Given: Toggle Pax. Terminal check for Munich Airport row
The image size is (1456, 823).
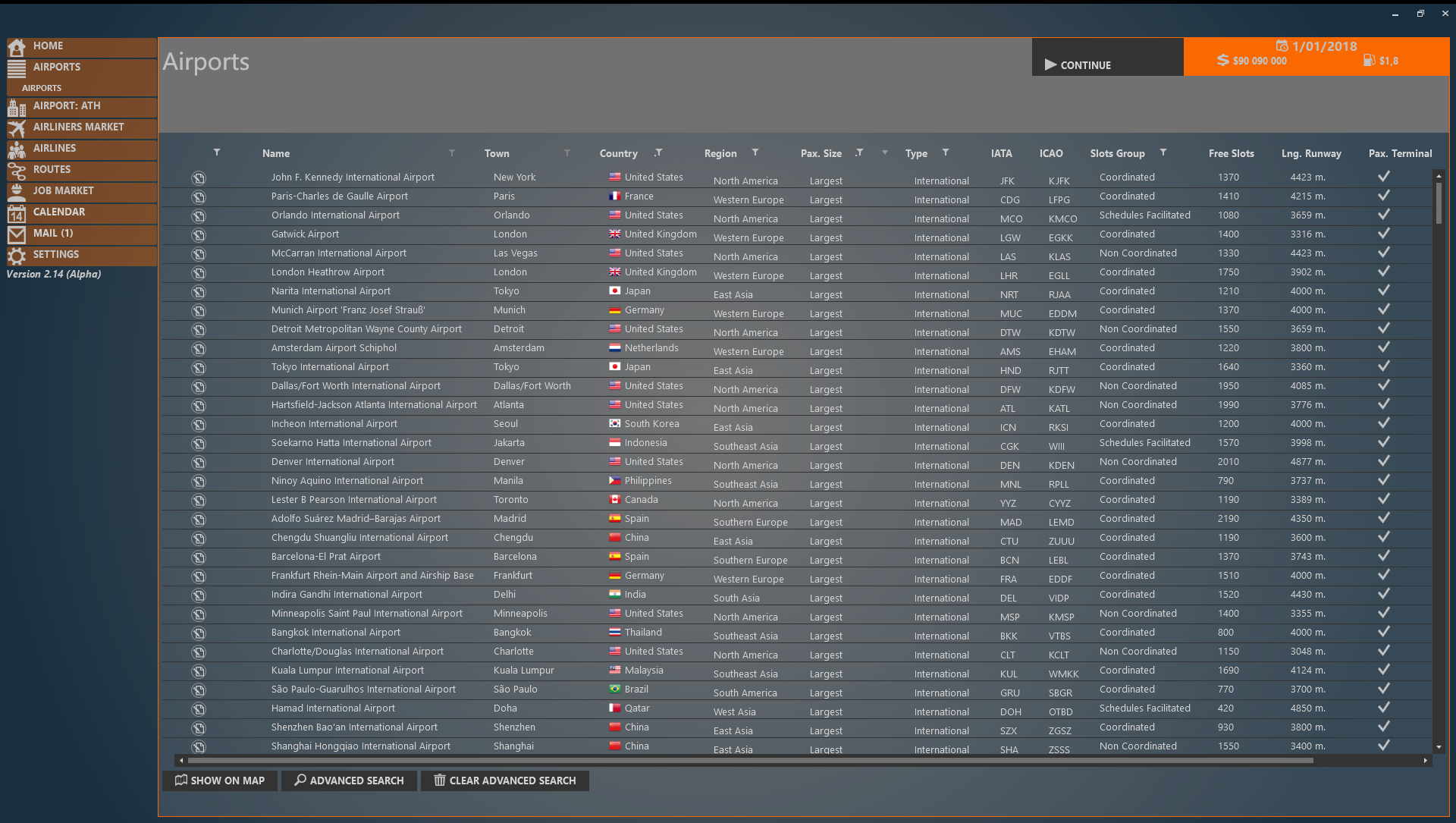Looking at the screenshot, I should (x=1384, y=309).
